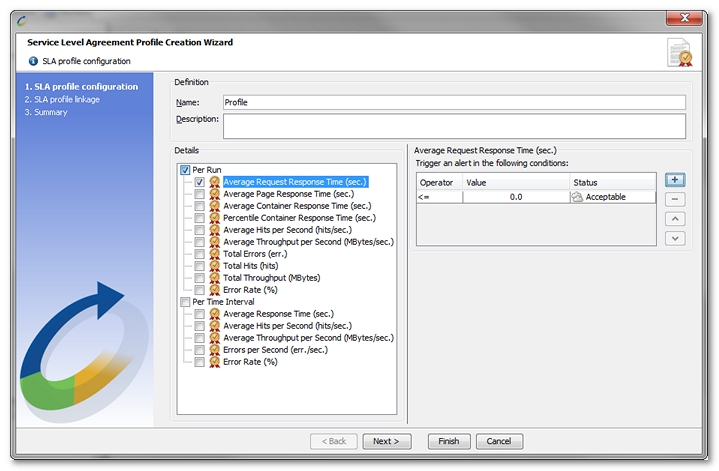Screen dimensions: 719x471
Task: Click the Acceptable status icon in table
Action: click(x=577, y=198)
